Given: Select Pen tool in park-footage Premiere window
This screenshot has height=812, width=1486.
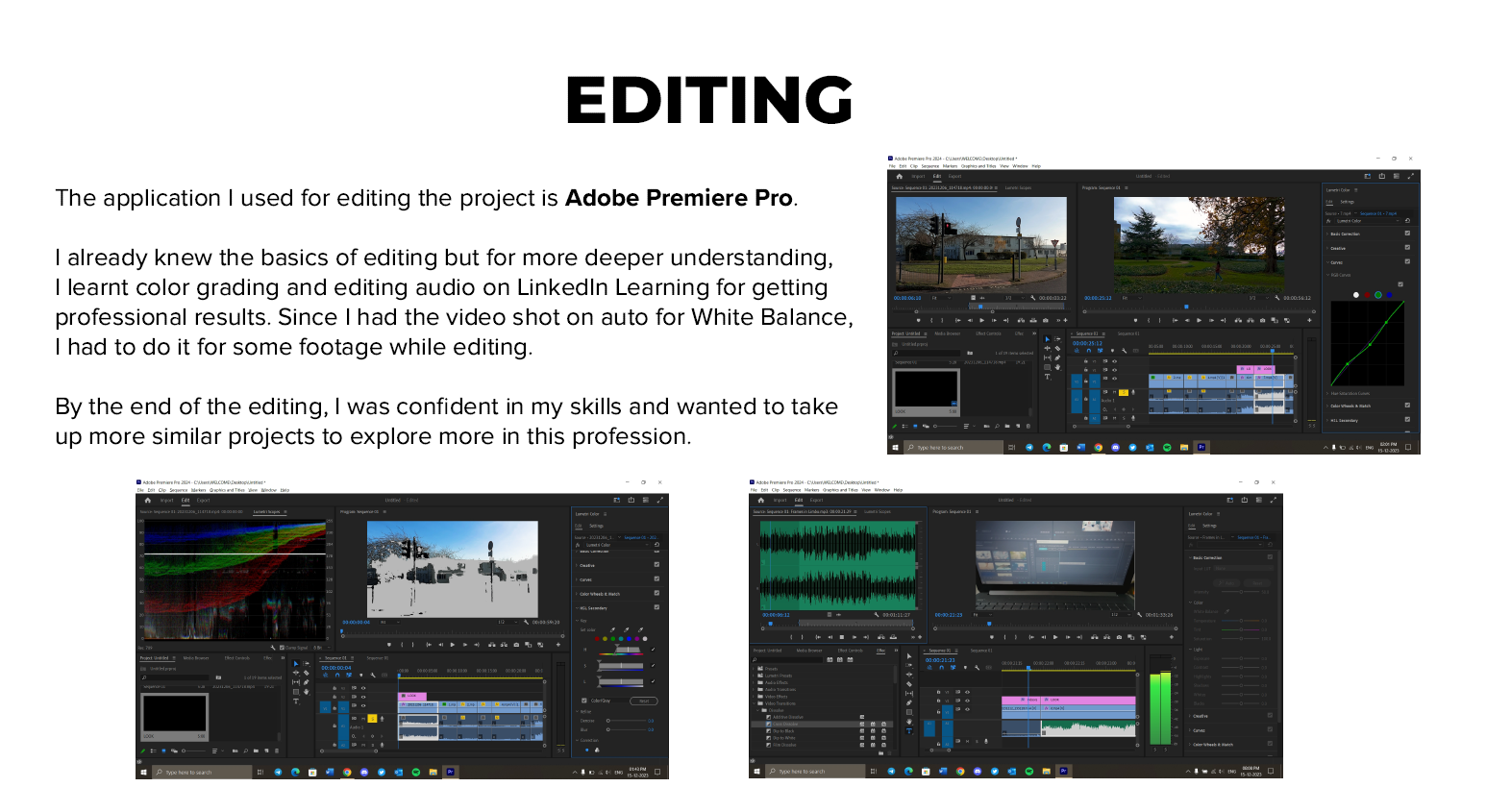Looking at the screenshot, I should click(x=1057, y=357).
